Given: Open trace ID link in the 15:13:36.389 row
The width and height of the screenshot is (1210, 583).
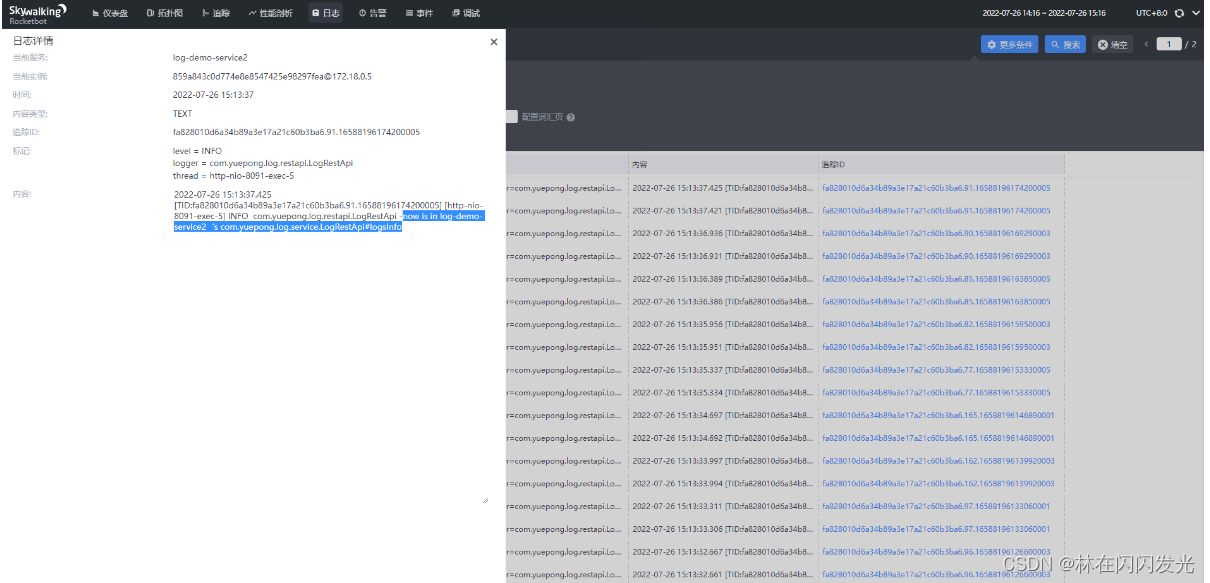Looking at the screenshot, I should click(936, 278).
